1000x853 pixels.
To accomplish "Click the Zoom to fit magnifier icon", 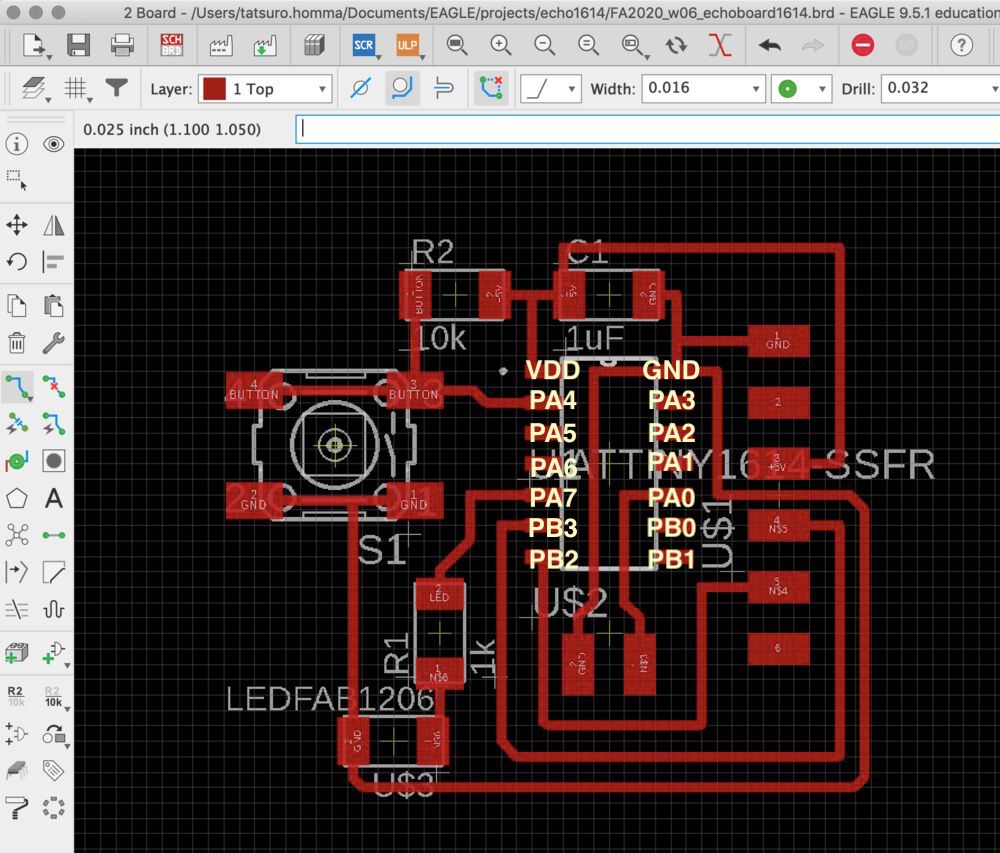I will pyautogui.click(x=457, y=45).
